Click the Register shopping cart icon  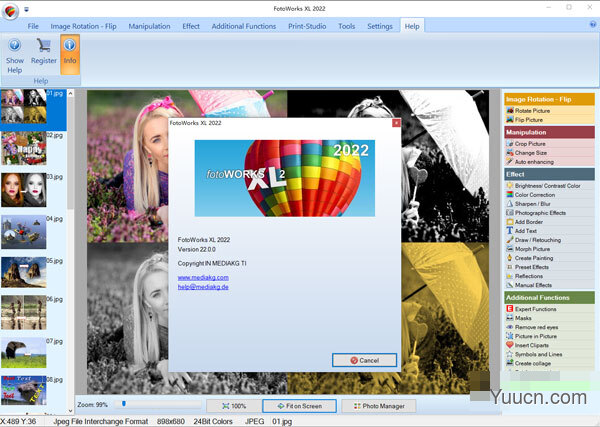(x=44, y=45)
